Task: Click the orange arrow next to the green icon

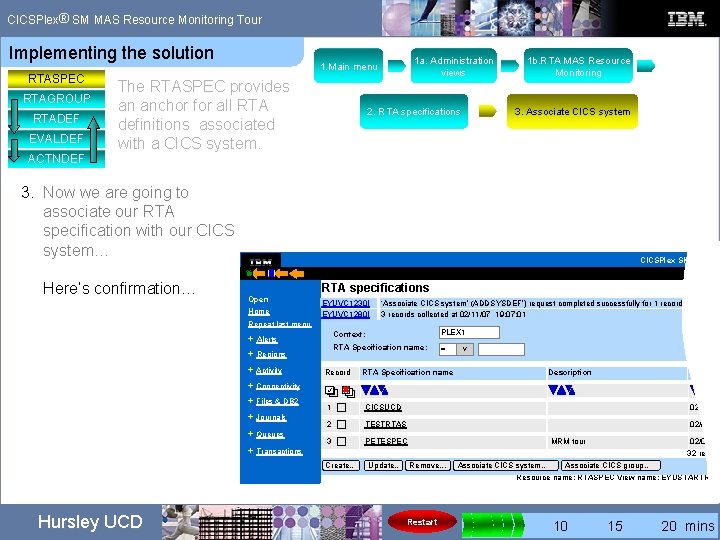Action: coord(259,274)
